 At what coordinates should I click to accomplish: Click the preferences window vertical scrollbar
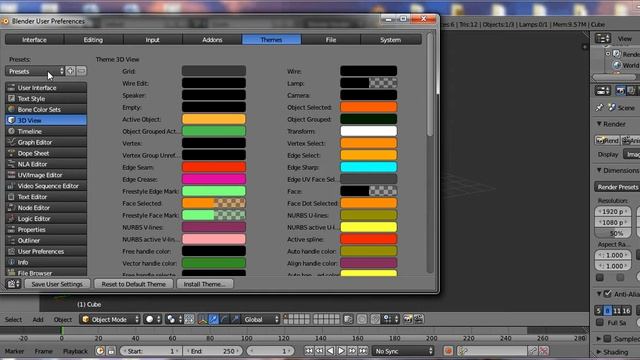point(430,85)
